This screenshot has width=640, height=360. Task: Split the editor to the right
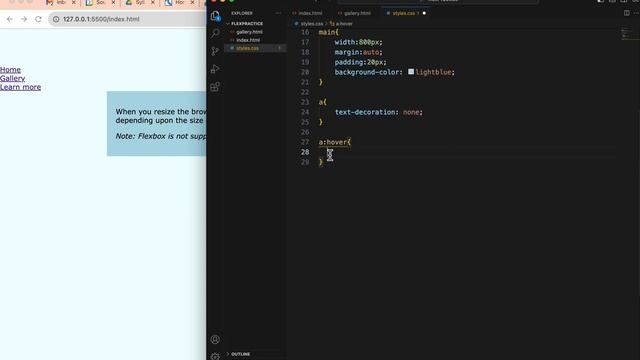pos(627,13)
